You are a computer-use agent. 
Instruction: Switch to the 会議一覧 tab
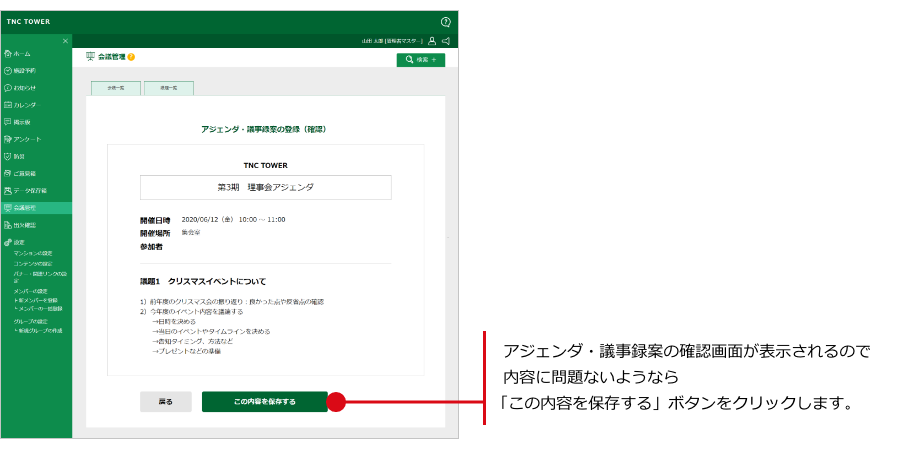point(115,89)
